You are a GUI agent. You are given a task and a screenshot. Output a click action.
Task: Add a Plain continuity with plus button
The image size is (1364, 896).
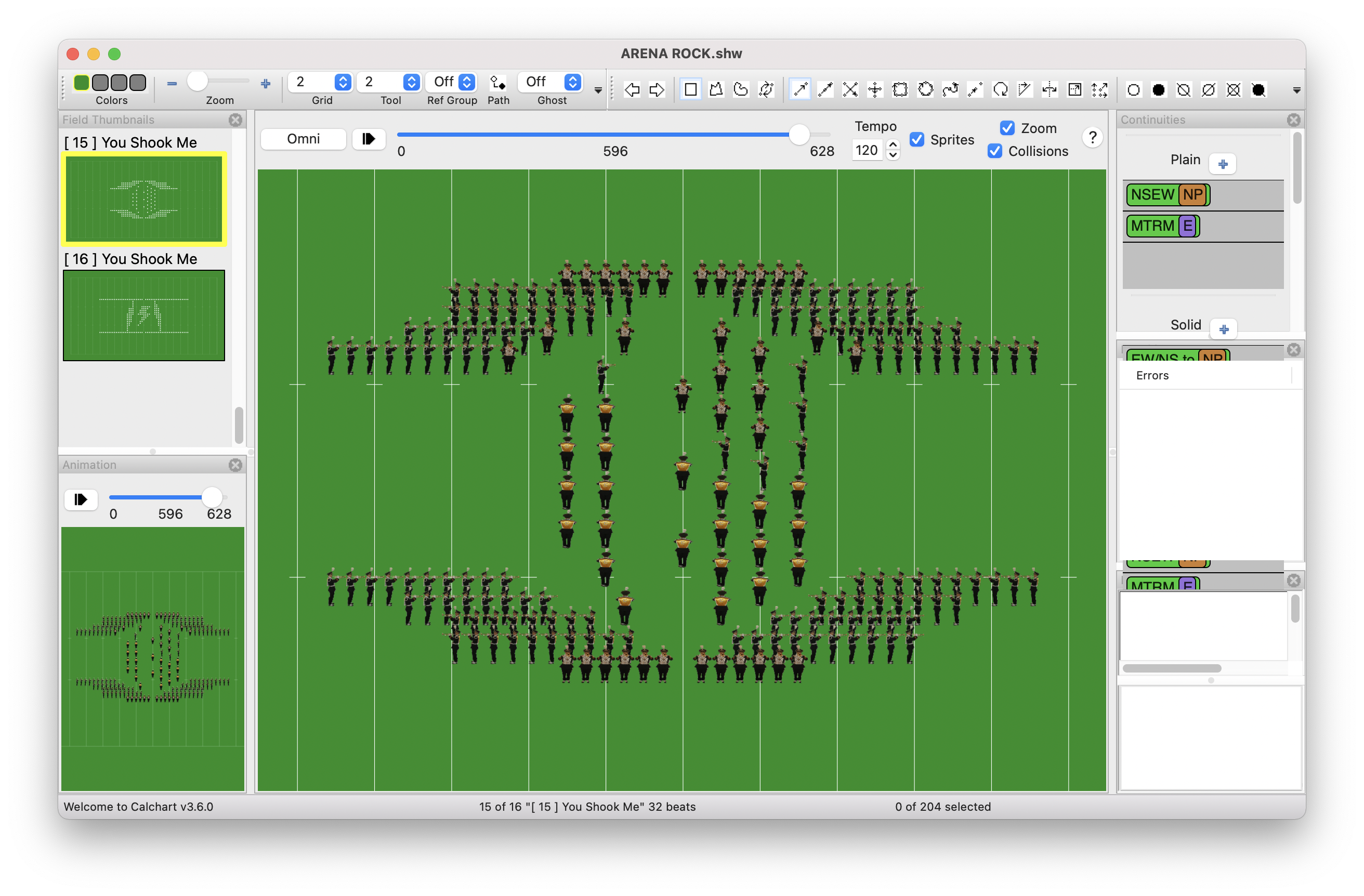point(1223,164)
